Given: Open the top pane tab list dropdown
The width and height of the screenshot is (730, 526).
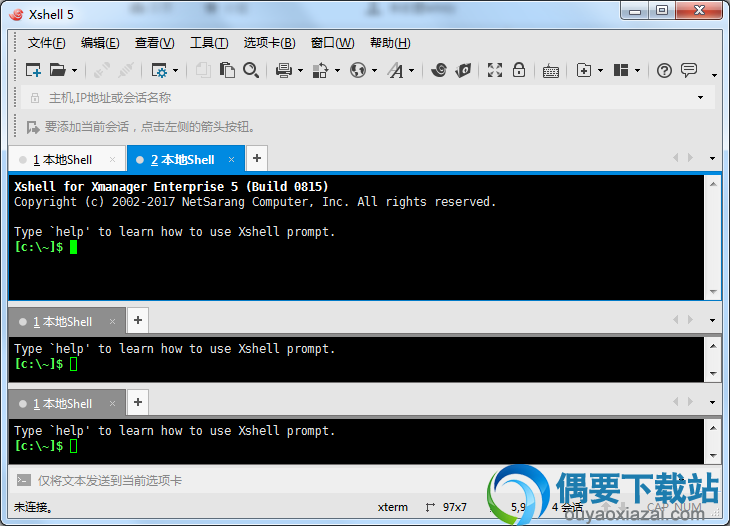Looking at the screenshot, I should click(x=712, y=159).
